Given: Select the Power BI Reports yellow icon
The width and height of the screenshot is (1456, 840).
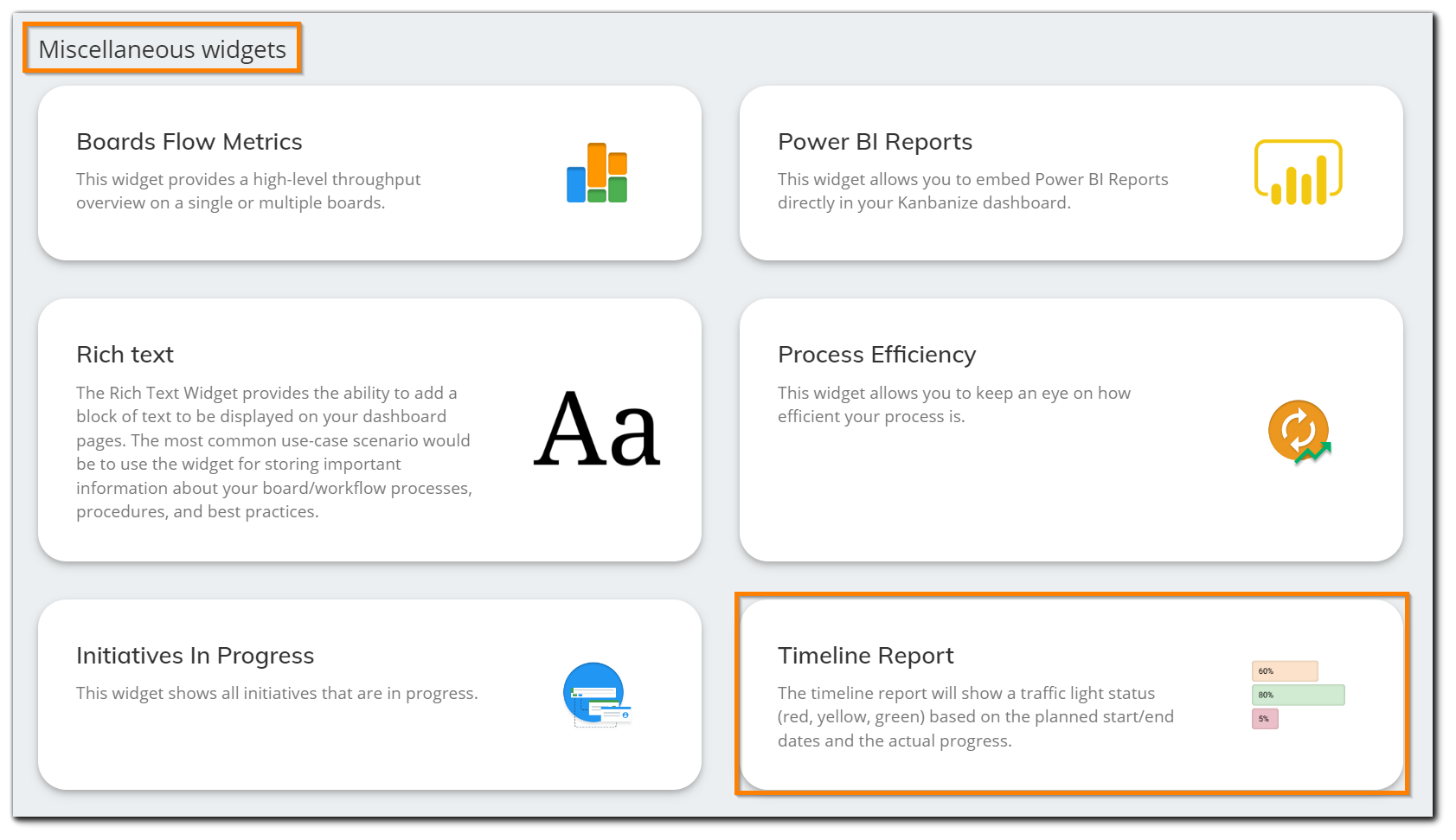Looking at the screenshot, I should click(x=1297, y=172).
